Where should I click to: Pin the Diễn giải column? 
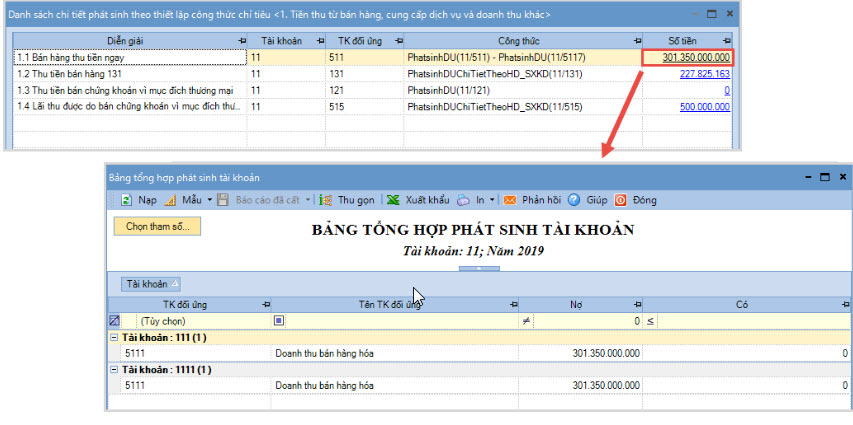(241, 41)
